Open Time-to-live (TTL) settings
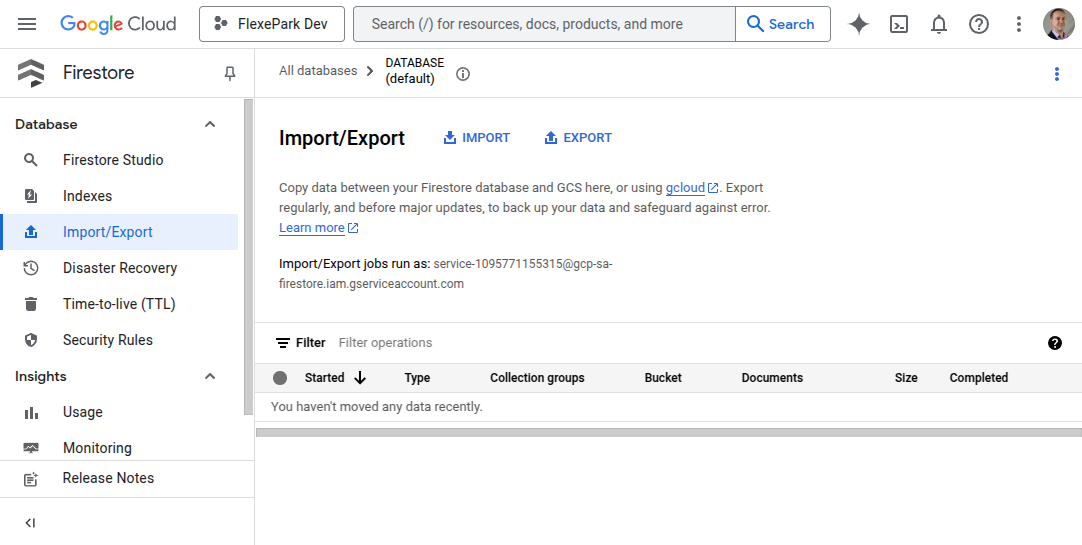Viewport: 1082px width, 545px height. pos(119,304)
